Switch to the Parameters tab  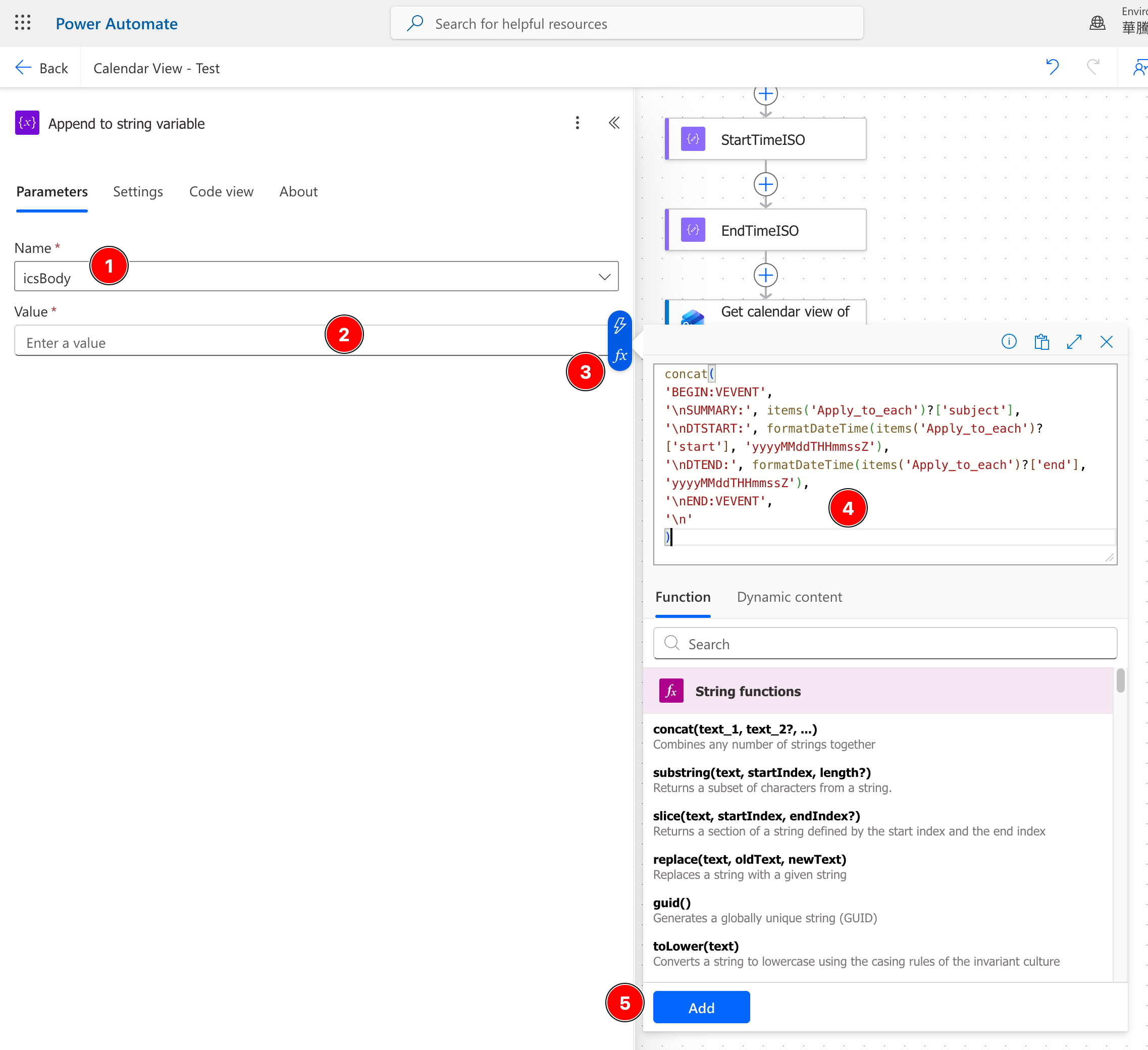[x=52, y=192]
